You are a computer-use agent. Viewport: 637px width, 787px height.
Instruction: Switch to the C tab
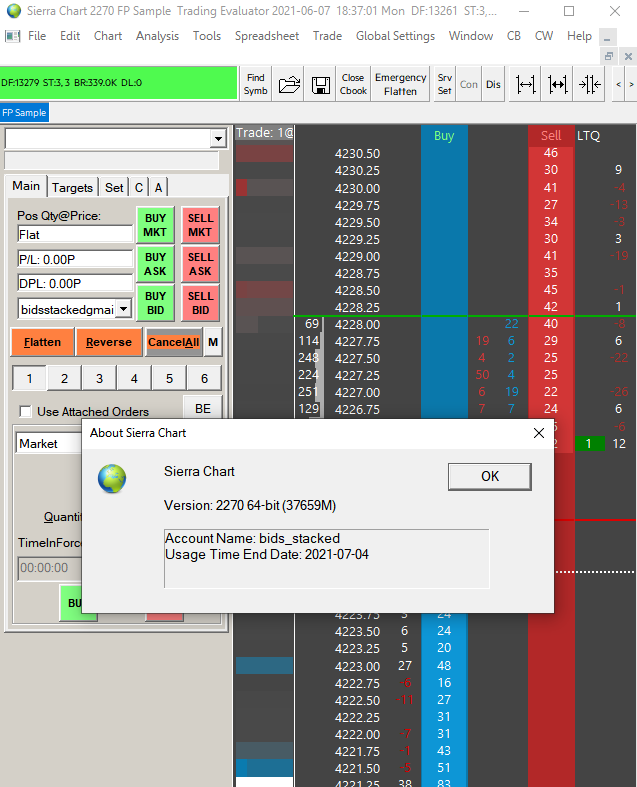tap(139, 188)
